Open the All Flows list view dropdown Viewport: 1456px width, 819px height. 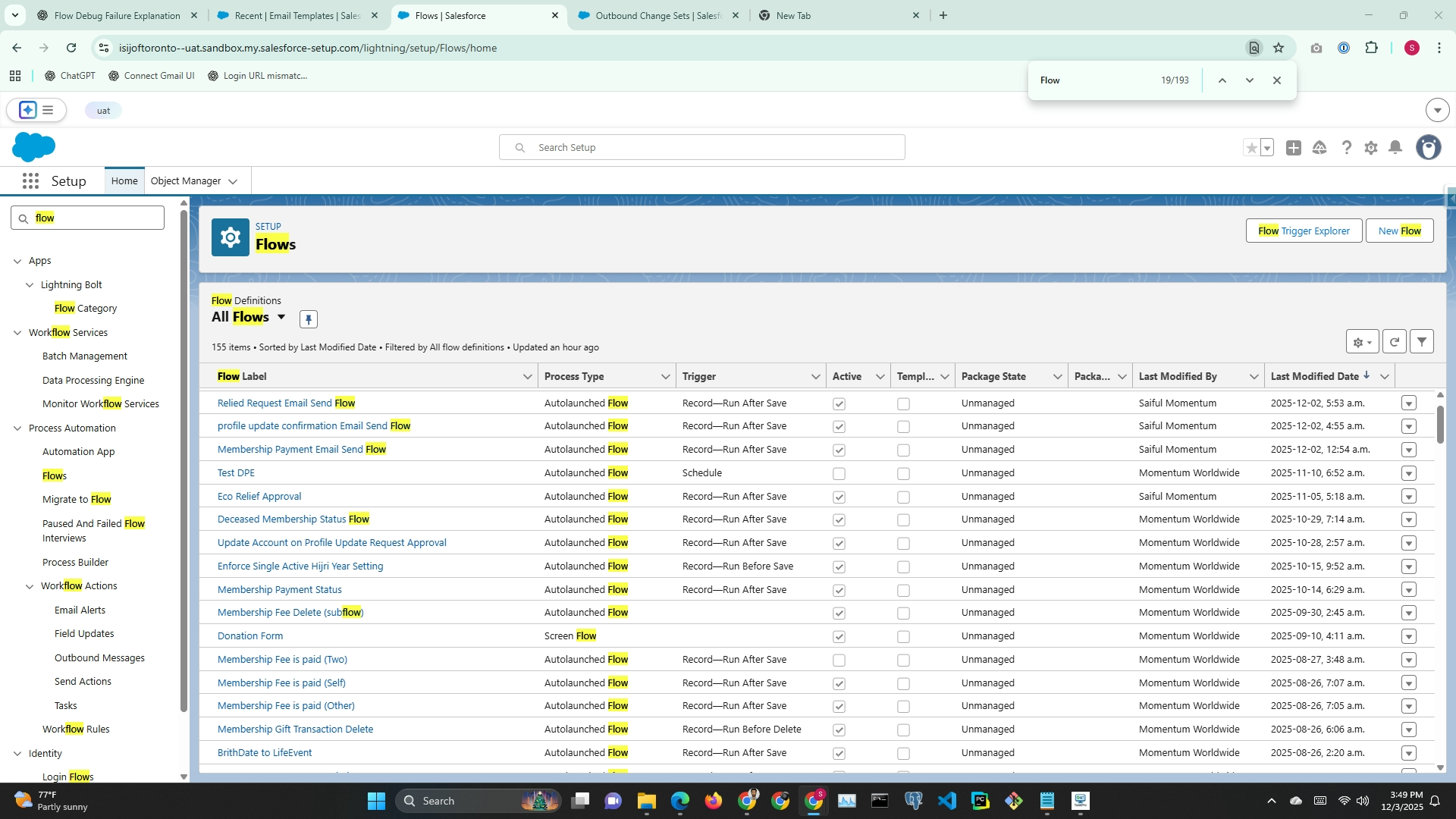pos(281,317)
